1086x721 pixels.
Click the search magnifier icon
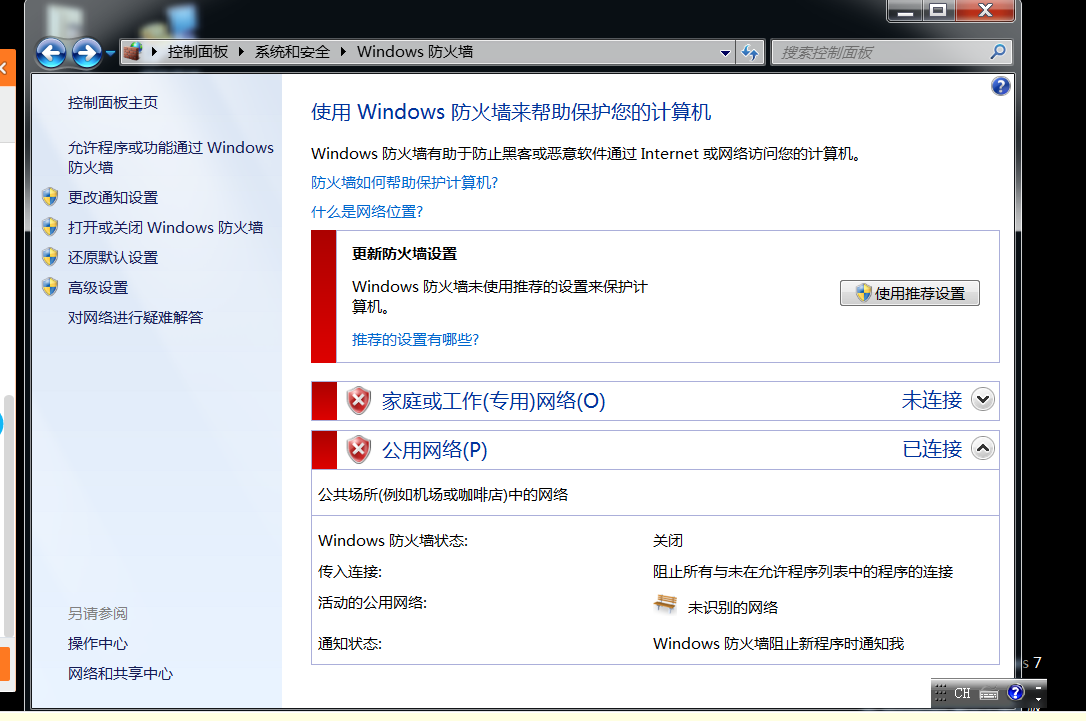[998, 51]
